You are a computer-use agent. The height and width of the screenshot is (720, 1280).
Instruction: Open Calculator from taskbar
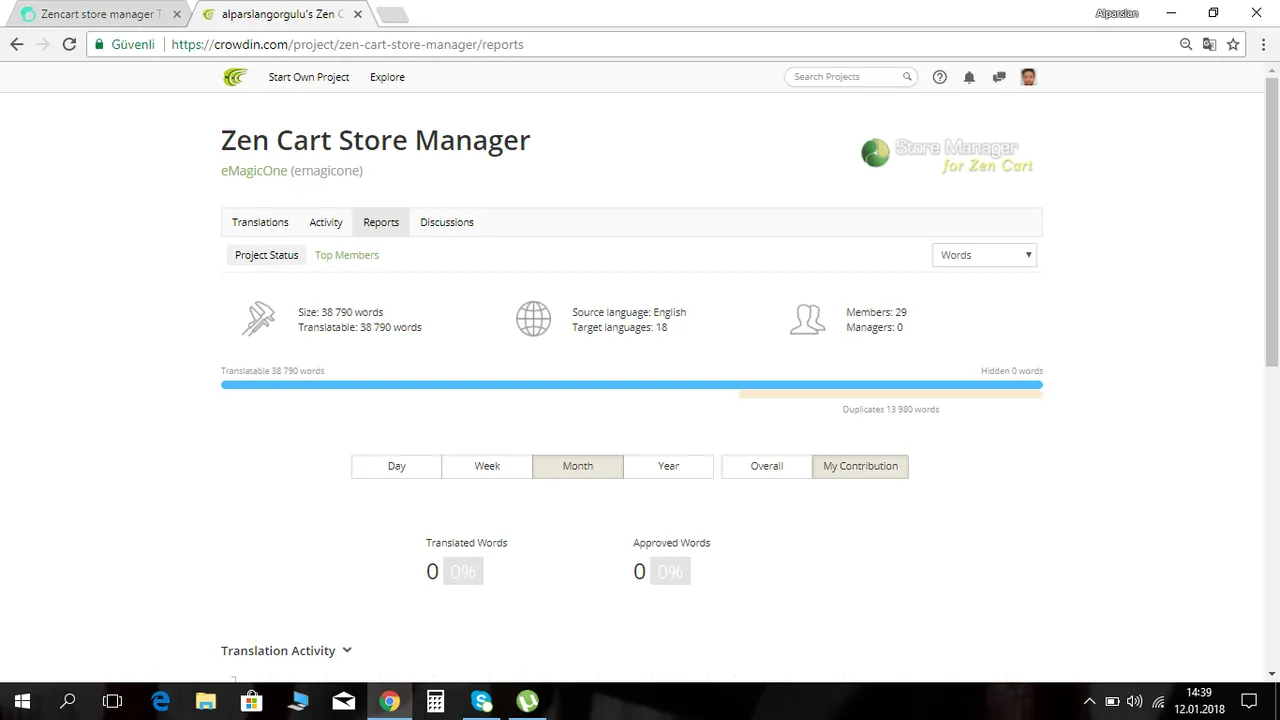click(435, 701)
